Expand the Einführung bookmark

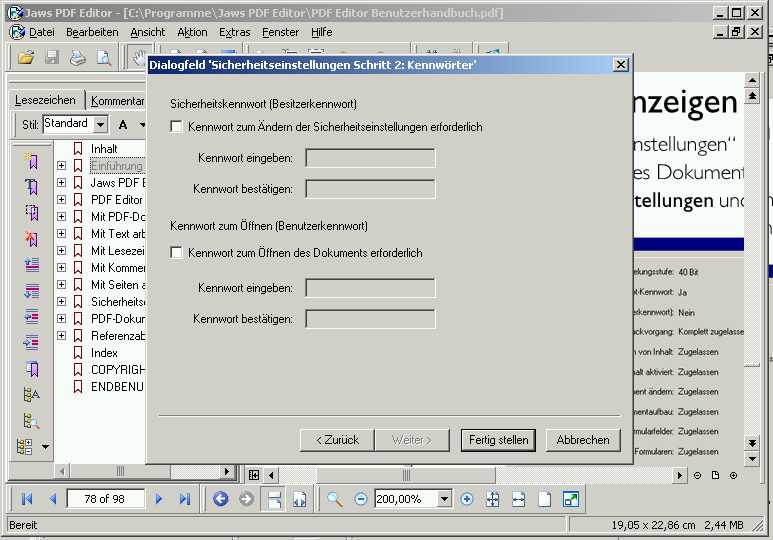pos(61,166)
